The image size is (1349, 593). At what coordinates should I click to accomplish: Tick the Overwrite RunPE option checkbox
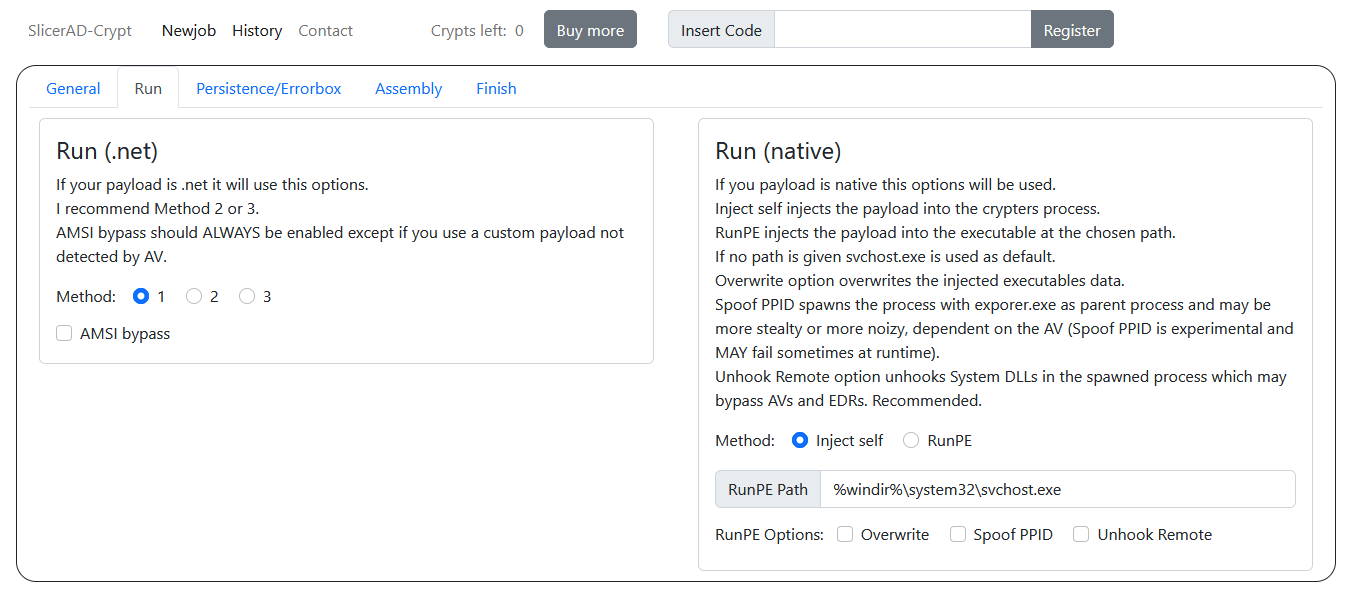coord(845,534)
